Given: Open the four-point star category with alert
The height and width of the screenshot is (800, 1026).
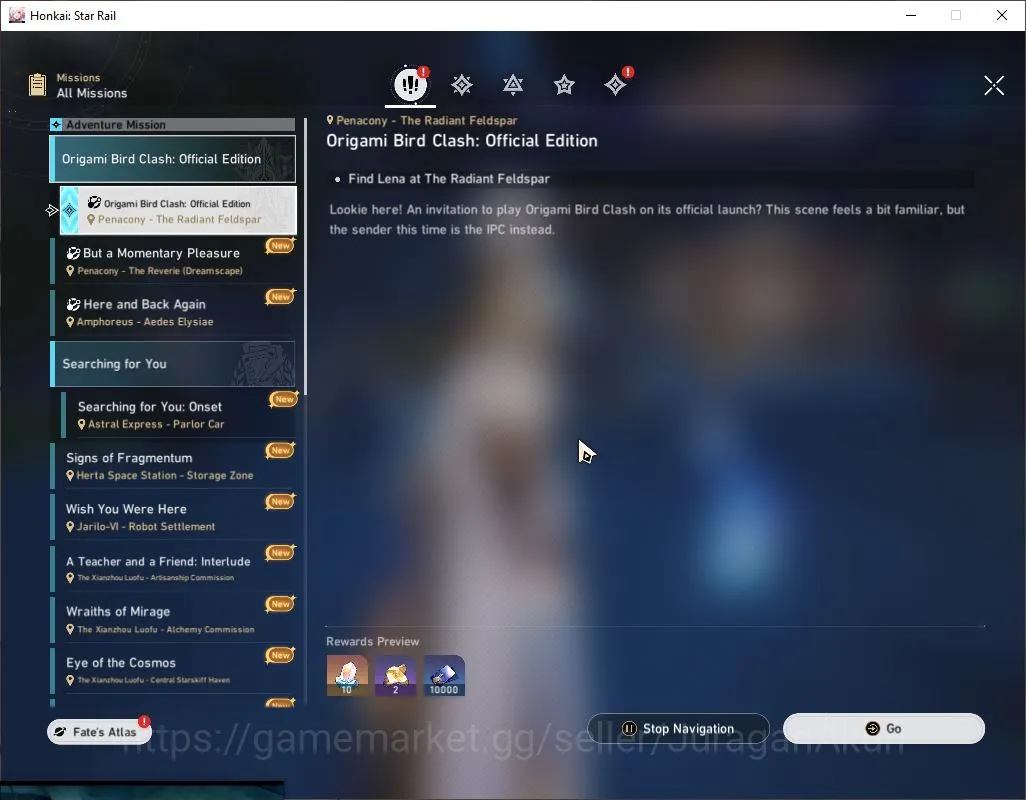Looking at the screenshot, I should [x=616, y=84].
